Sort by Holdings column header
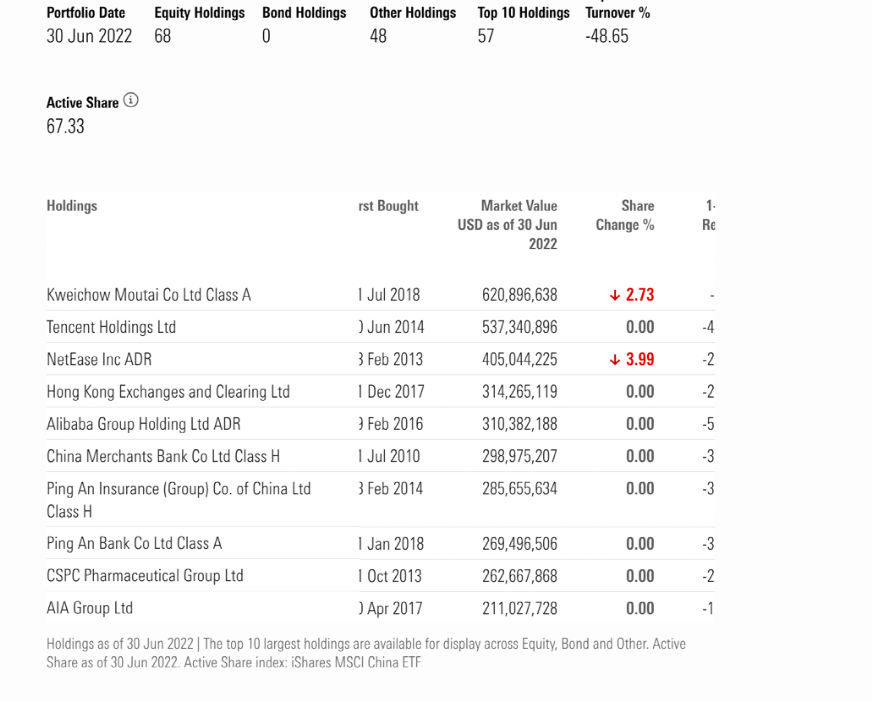 coord(72,206)
